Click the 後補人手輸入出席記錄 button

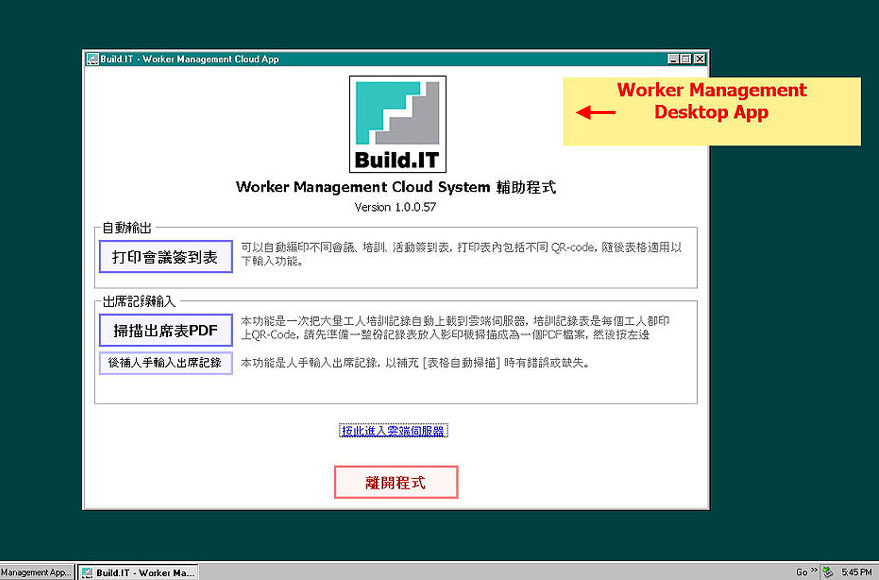(165, 363)
